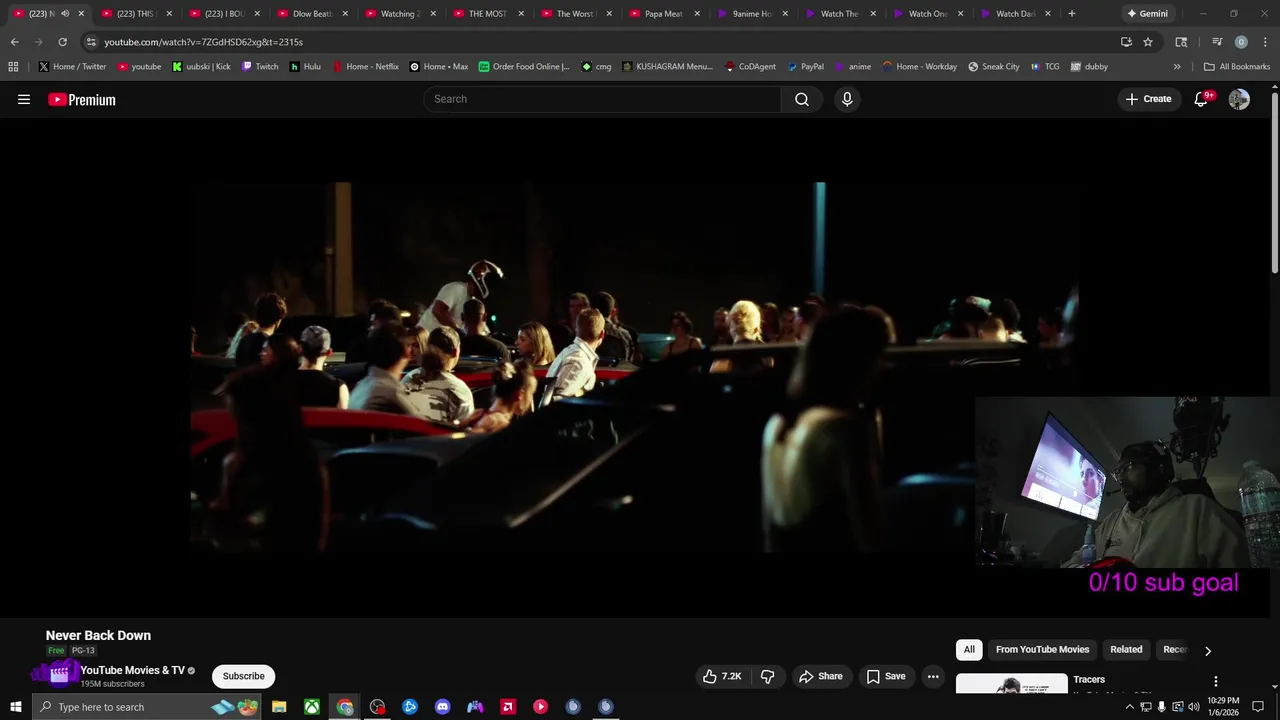The image size is (1280, 720).
Task: Click the browser address bar URL
Action: click(203, 42)
